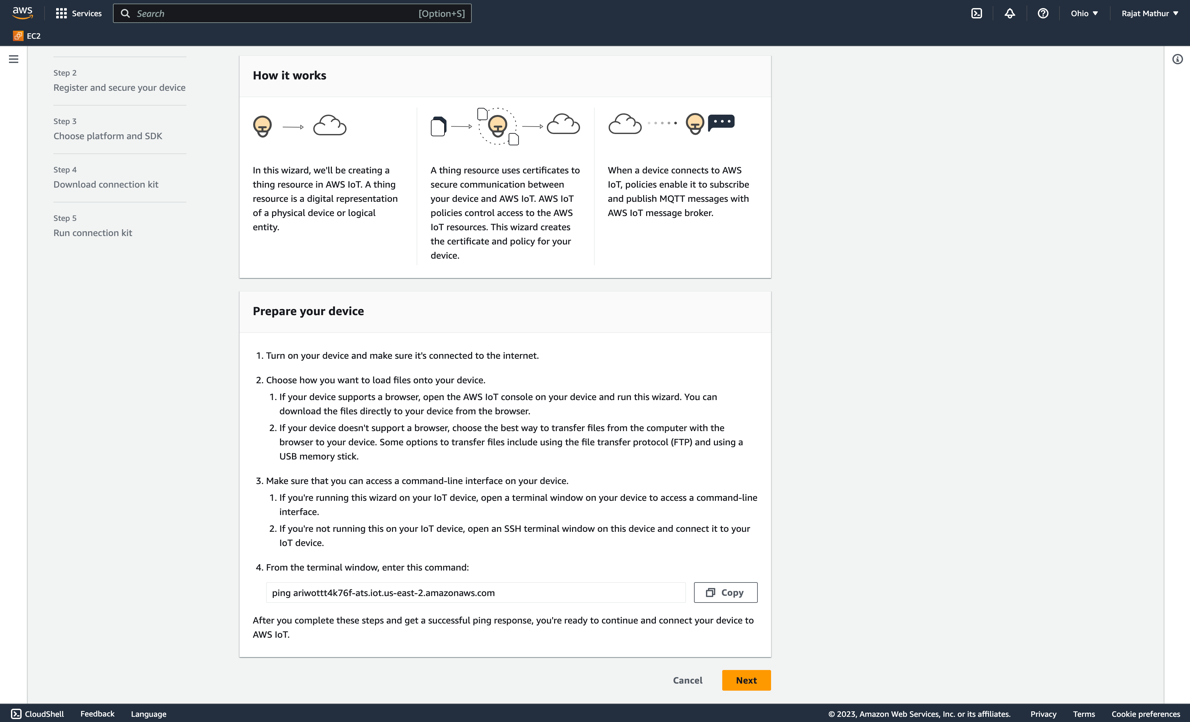Cancel the device connection wizard
The height and width of the screenshot is (722, 1190).
687,680
